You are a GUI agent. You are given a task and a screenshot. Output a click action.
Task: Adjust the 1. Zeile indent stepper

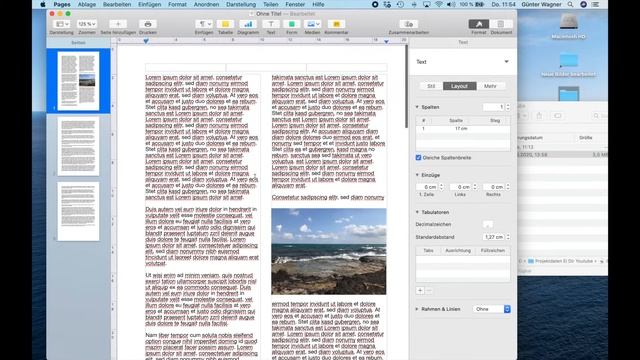441,187
